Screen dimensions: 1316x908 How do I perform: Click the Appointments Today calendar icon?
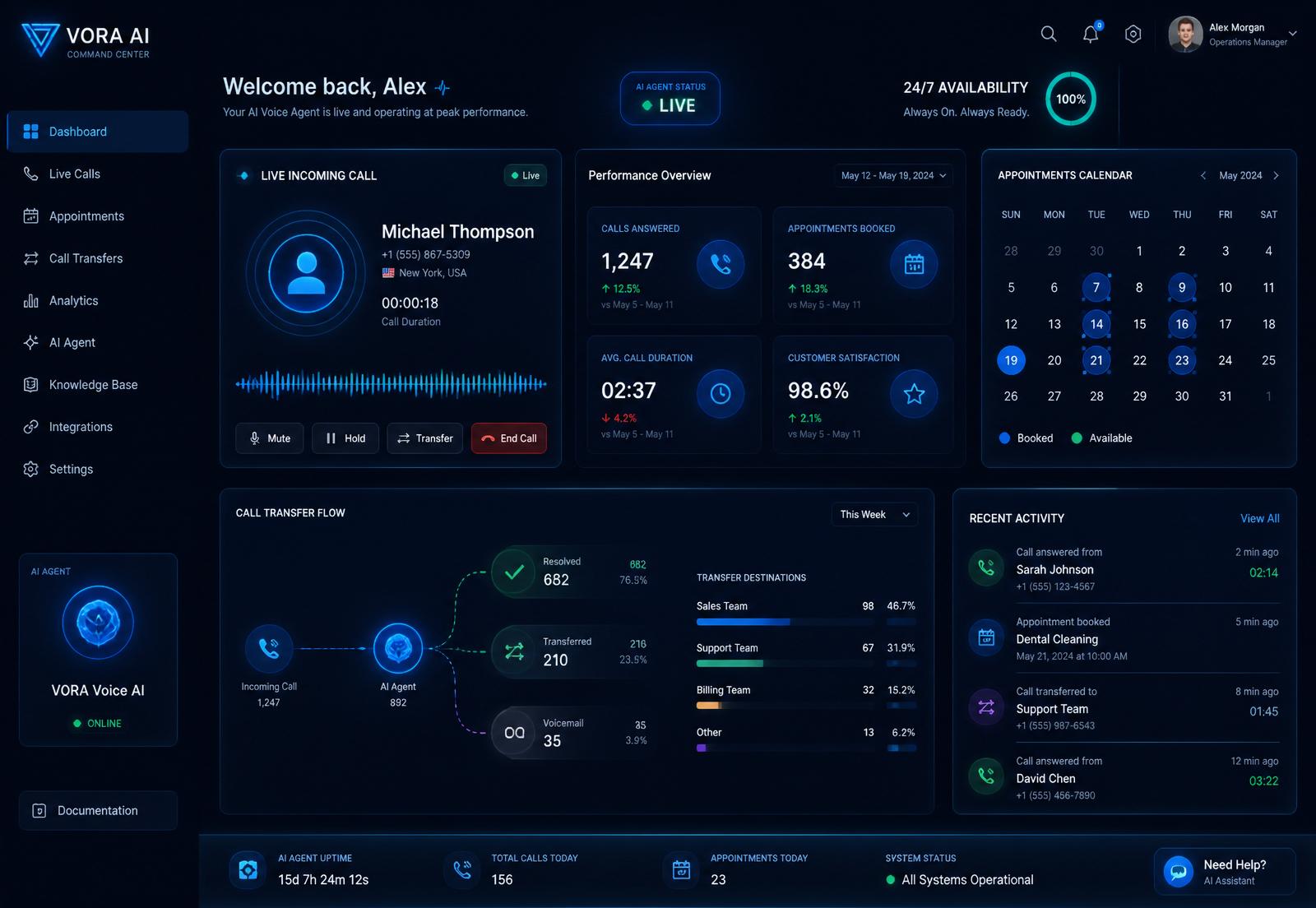[x=681, y=870]
